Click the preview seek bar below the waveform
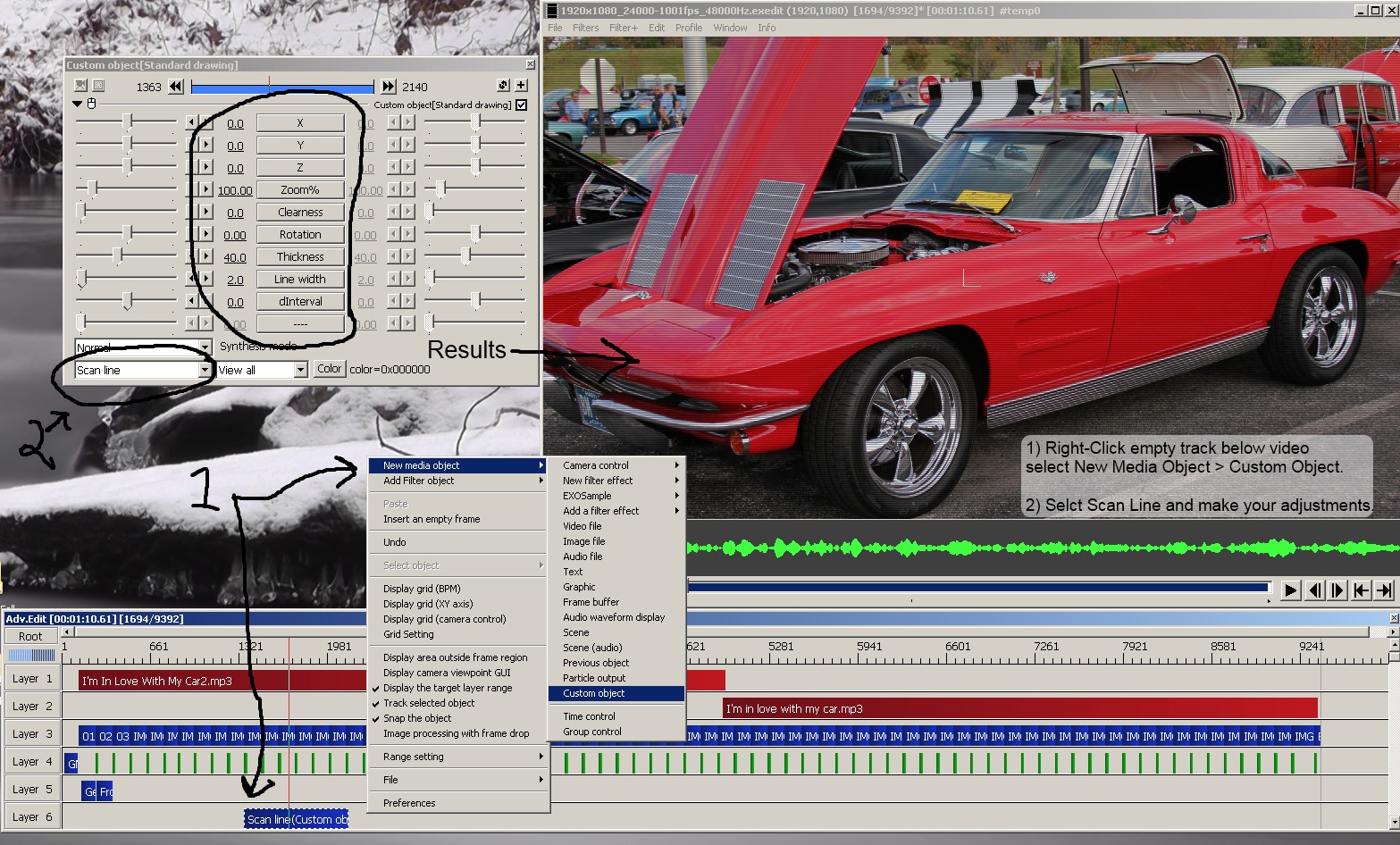 (979, 588)
